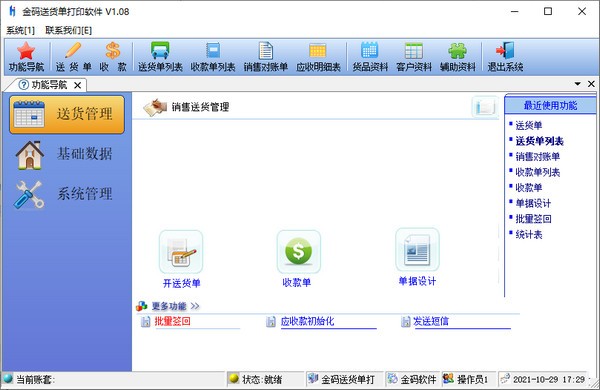Open the 批量签回 link
600x390 pixels.
pyautogui.click(x=173, y=321)
